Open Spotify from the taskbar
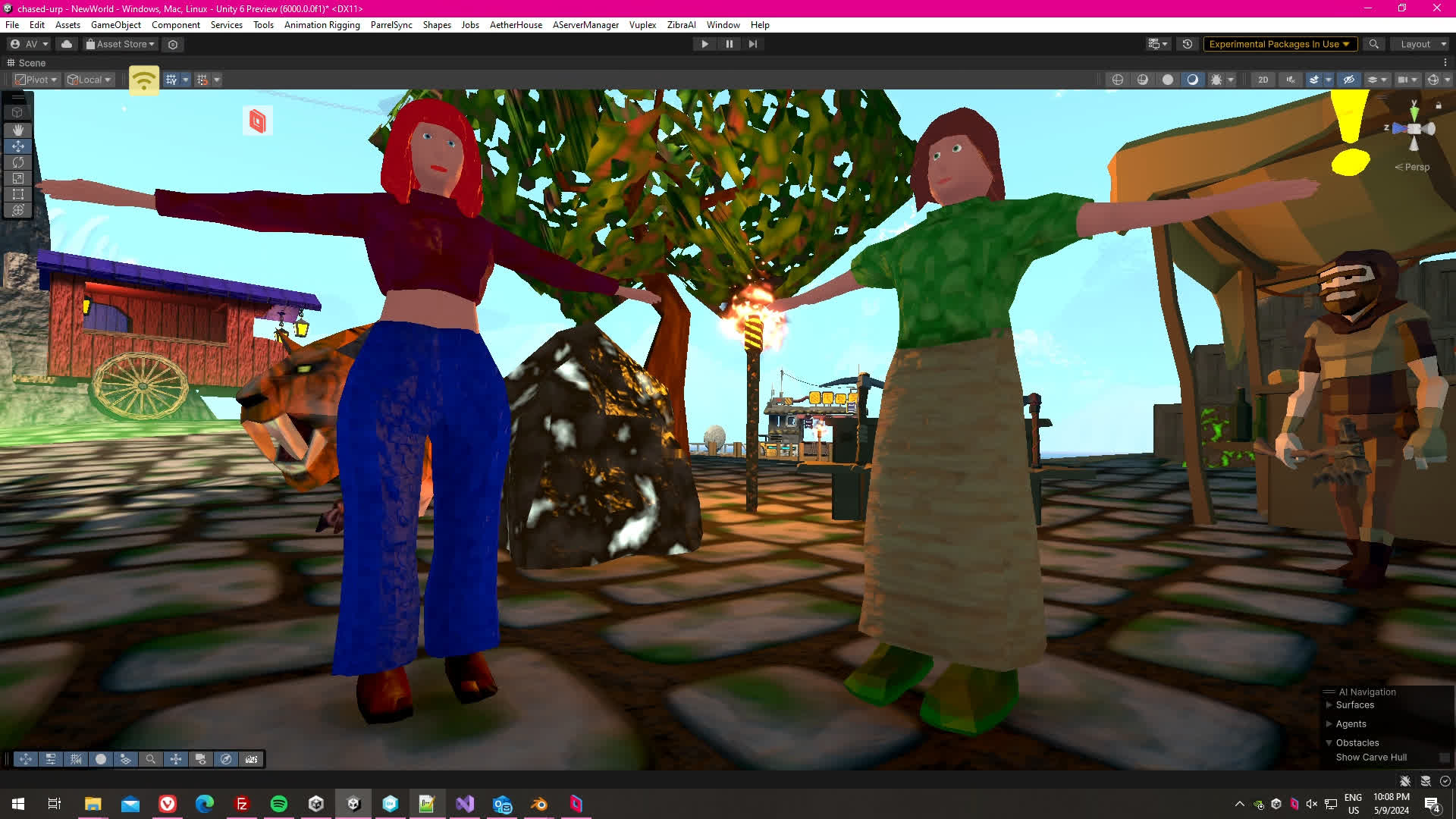Viewport: 1456px width, 819px height. 279,804
